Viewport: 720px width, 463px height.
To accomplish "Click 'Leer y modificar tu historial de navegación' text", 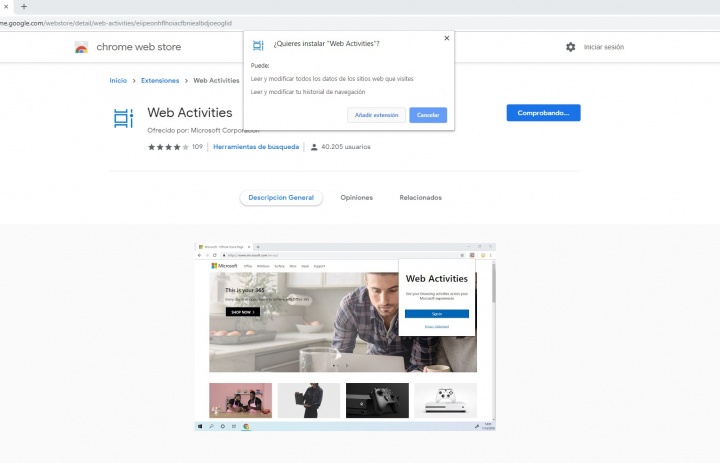I will click(x=308, y=92).
